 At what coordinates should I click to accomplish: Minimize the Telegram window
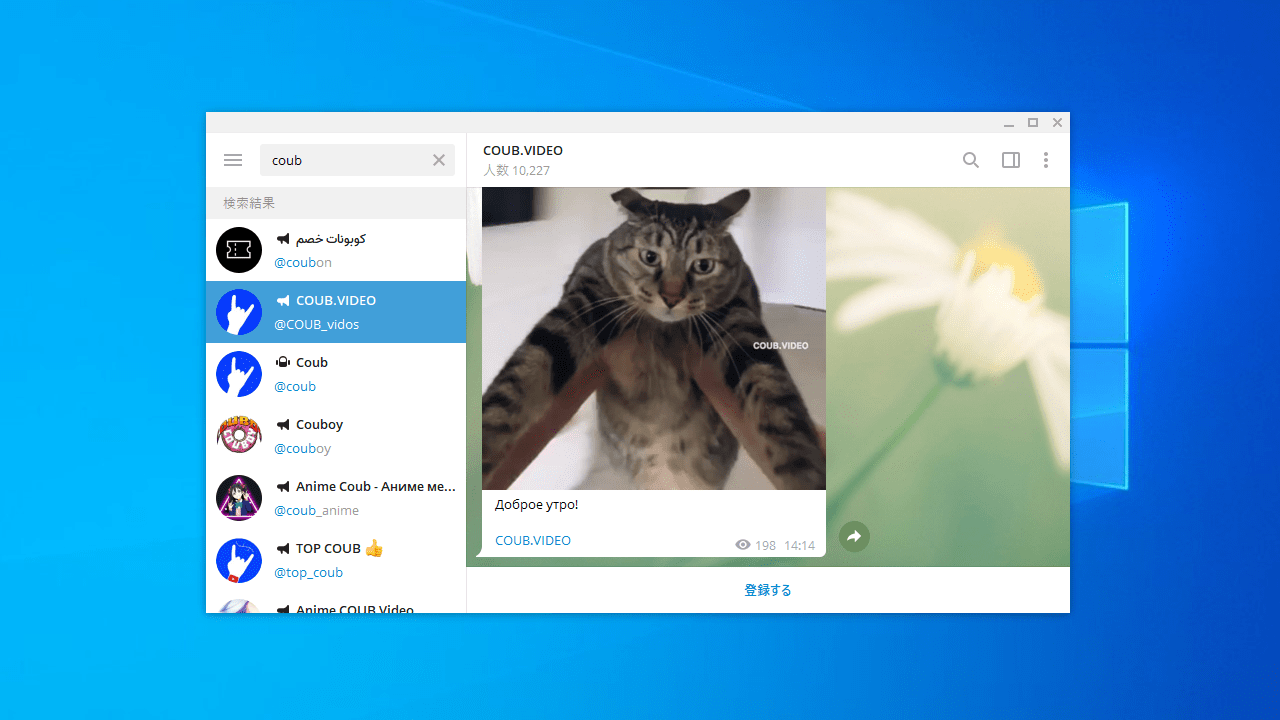tap(1008, 123)
